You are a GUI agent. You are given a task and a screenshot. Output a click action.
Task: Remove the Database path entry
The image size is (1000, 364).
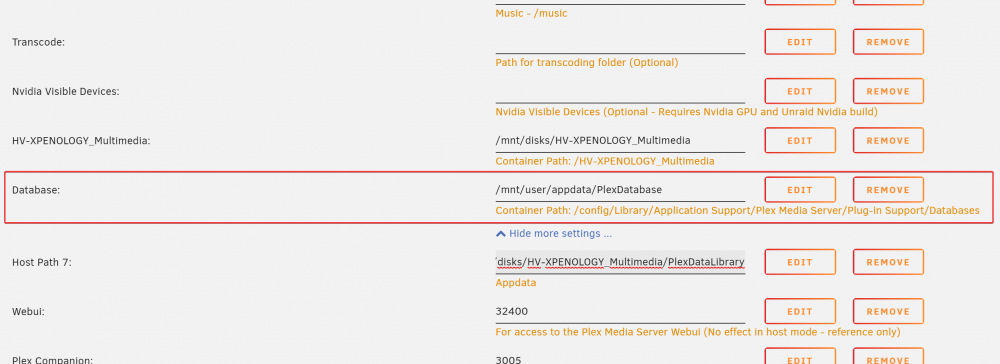click(x=888, y=190)
